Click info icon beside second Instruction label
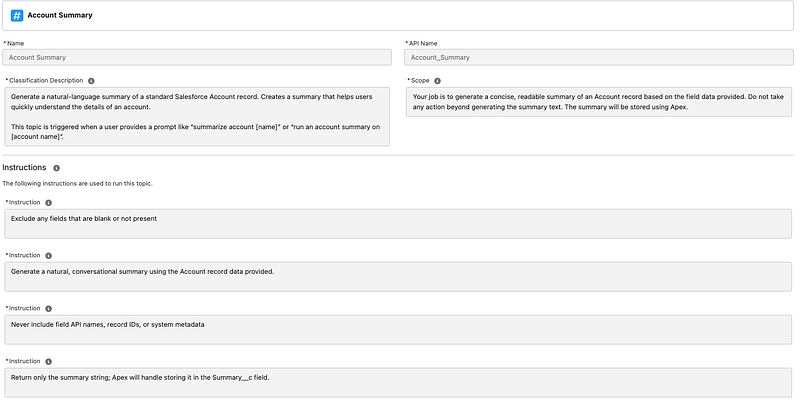Screen dimensions: 800x403 coord(48,256)
